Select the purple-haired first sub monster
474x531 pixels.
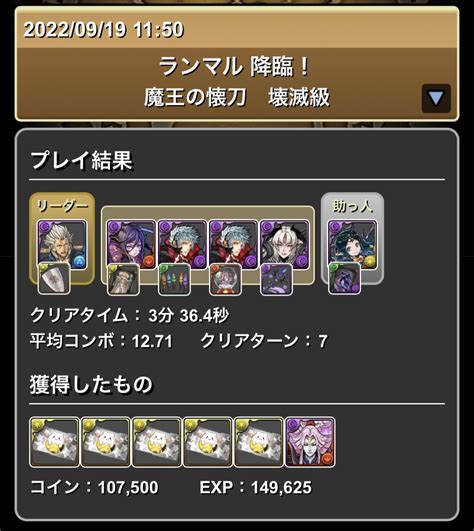pyautogui.click(x=131, y=245)
